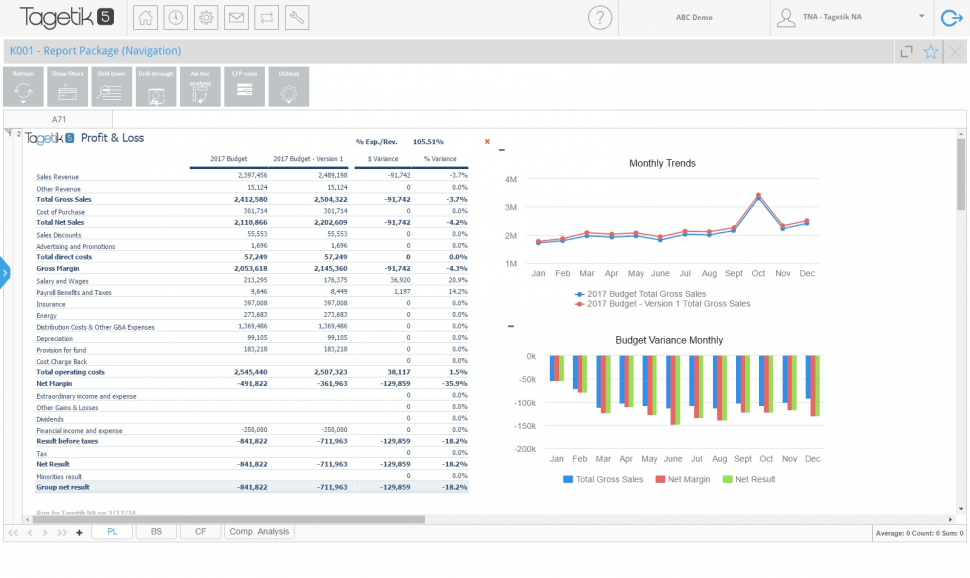Screen dimensions: 970x578
Task: Click the Drill down toolbar button
Action: [x=112, y=87]
